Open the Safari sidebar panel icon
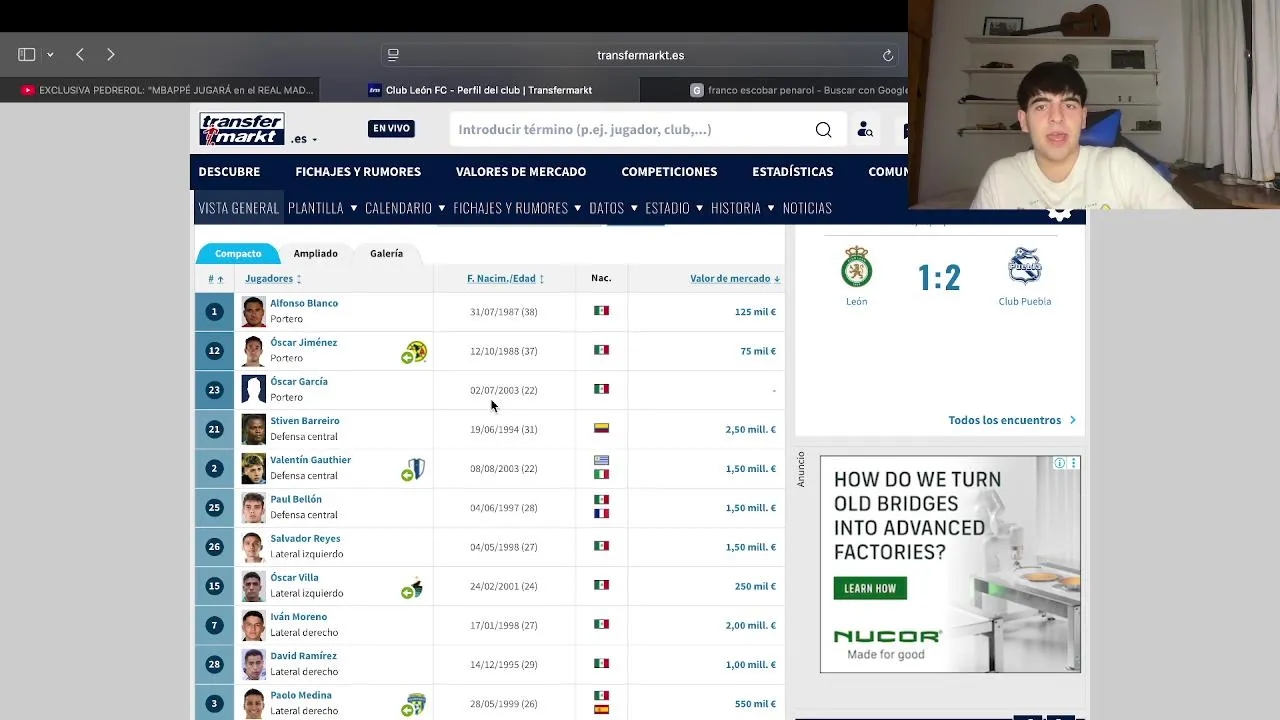Screen dimensions: 1280x720 (x=27, y=54)
